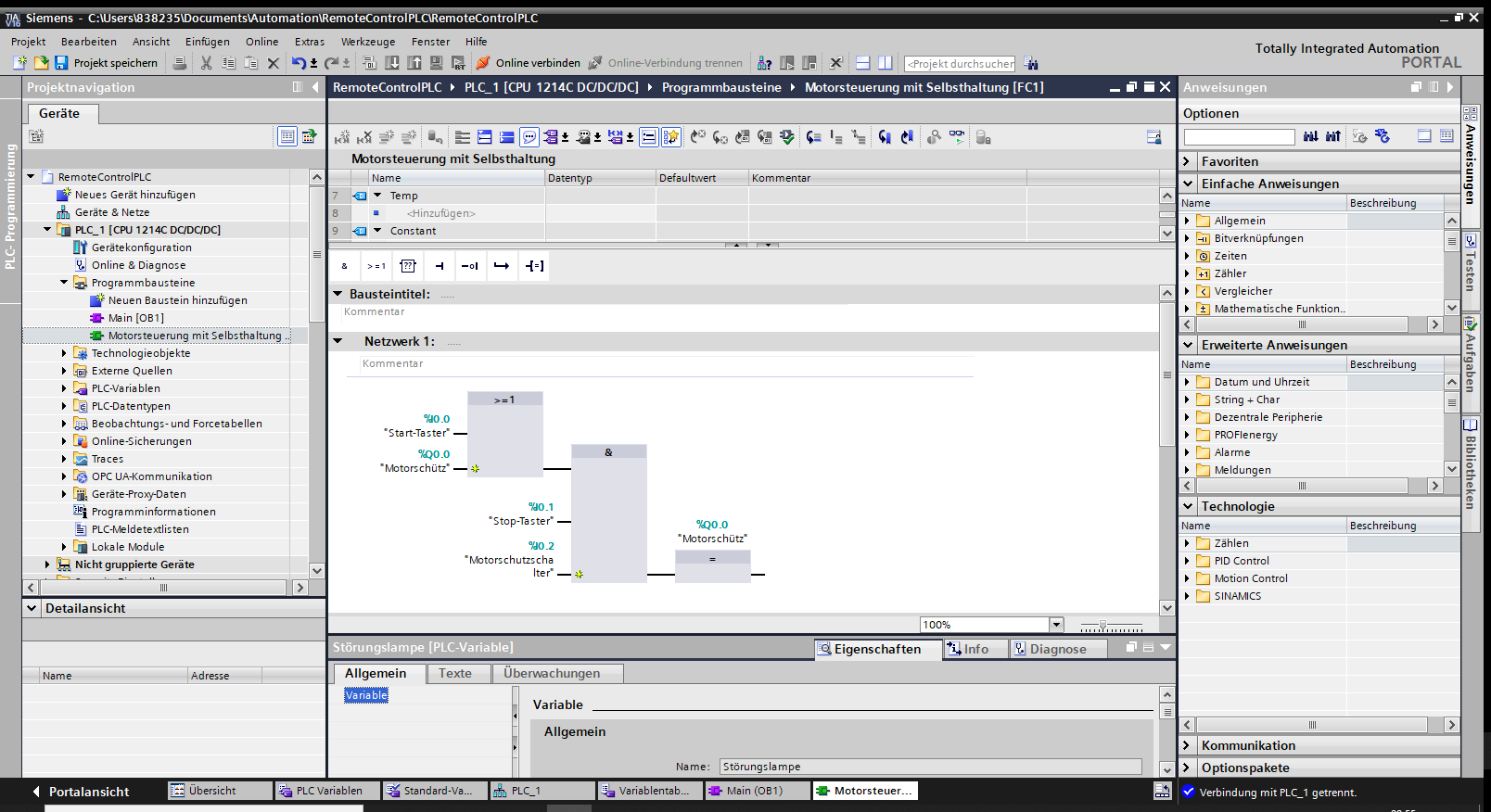Viewport: 1491px width, 812px height.
Task: Insert an empty box (??) instruction
Action: (408, 266)
